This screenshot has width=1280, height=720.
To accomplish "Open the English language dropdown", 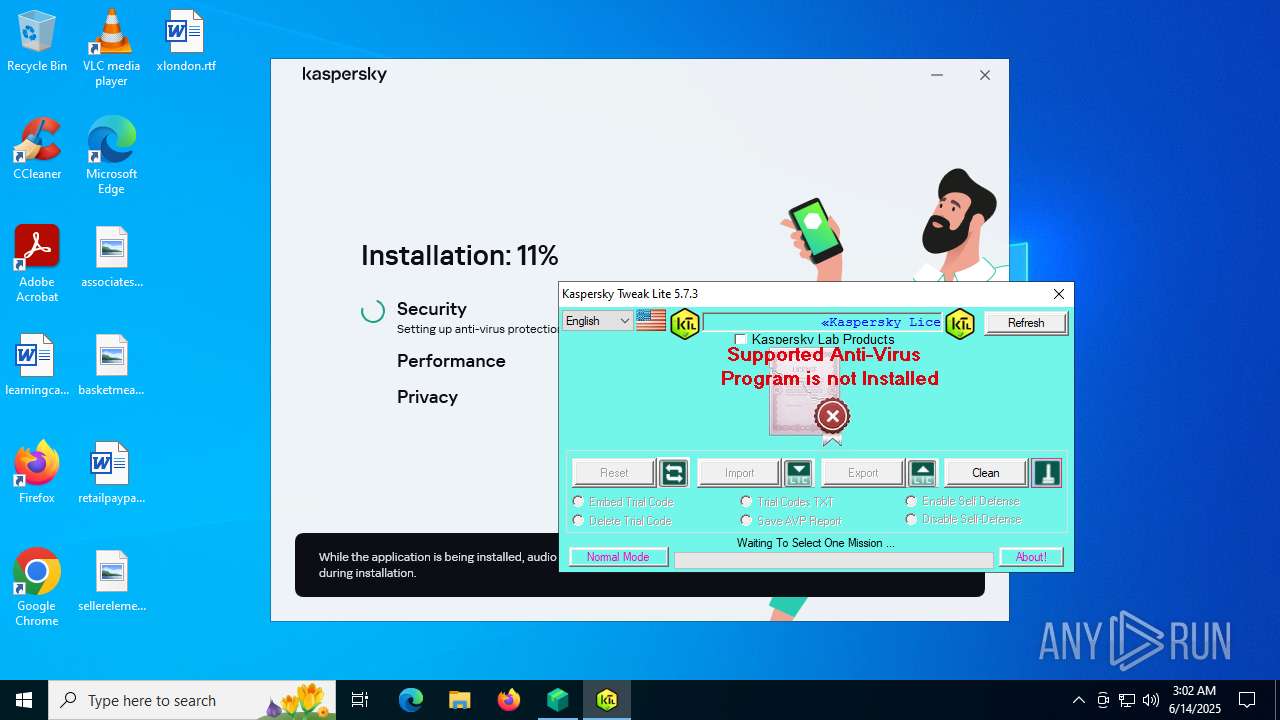I will pos(597,321).
